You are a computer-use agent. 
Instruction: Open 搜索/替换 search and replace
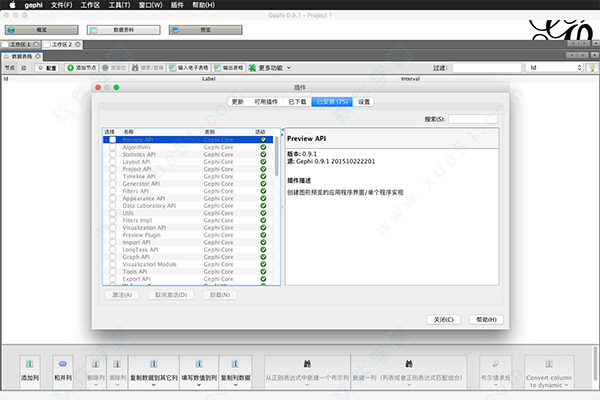pos(148,68)
